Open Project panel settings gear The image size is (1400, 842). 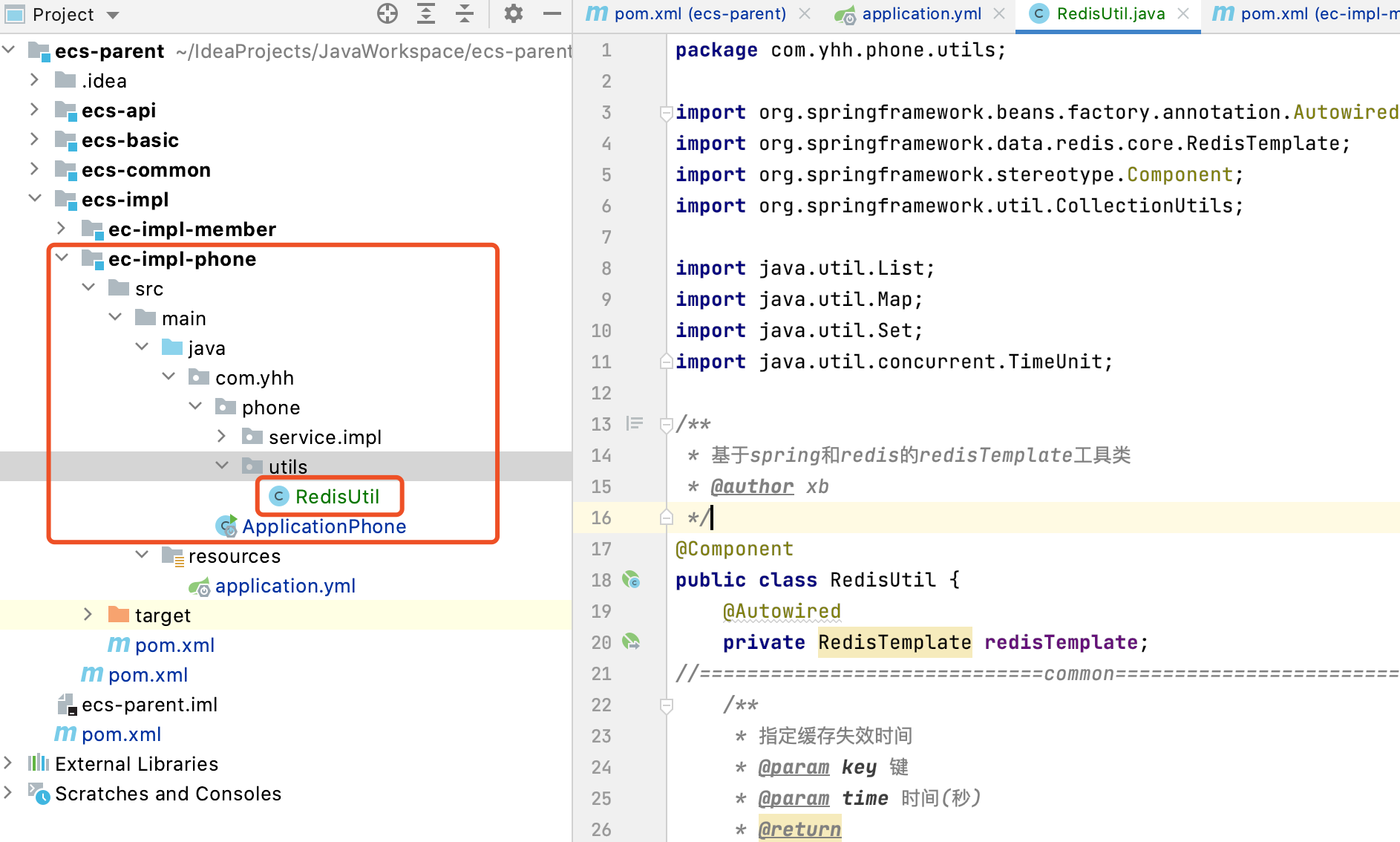[x=514, y=13]
